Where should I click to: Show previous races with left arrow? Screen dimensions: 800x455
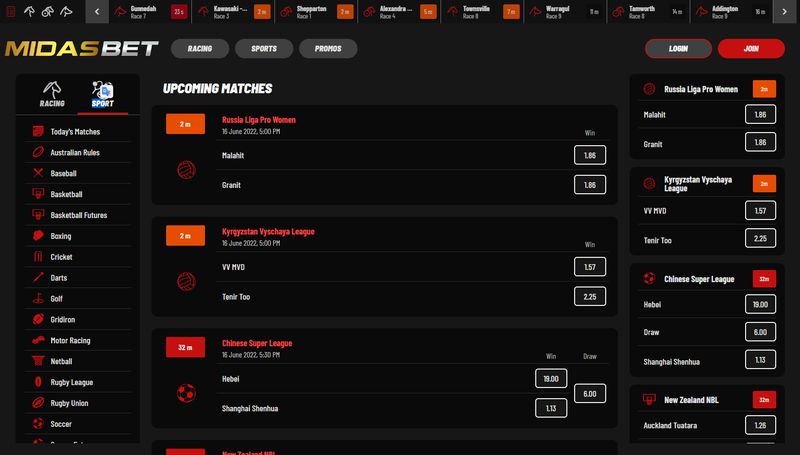point(97,11)
